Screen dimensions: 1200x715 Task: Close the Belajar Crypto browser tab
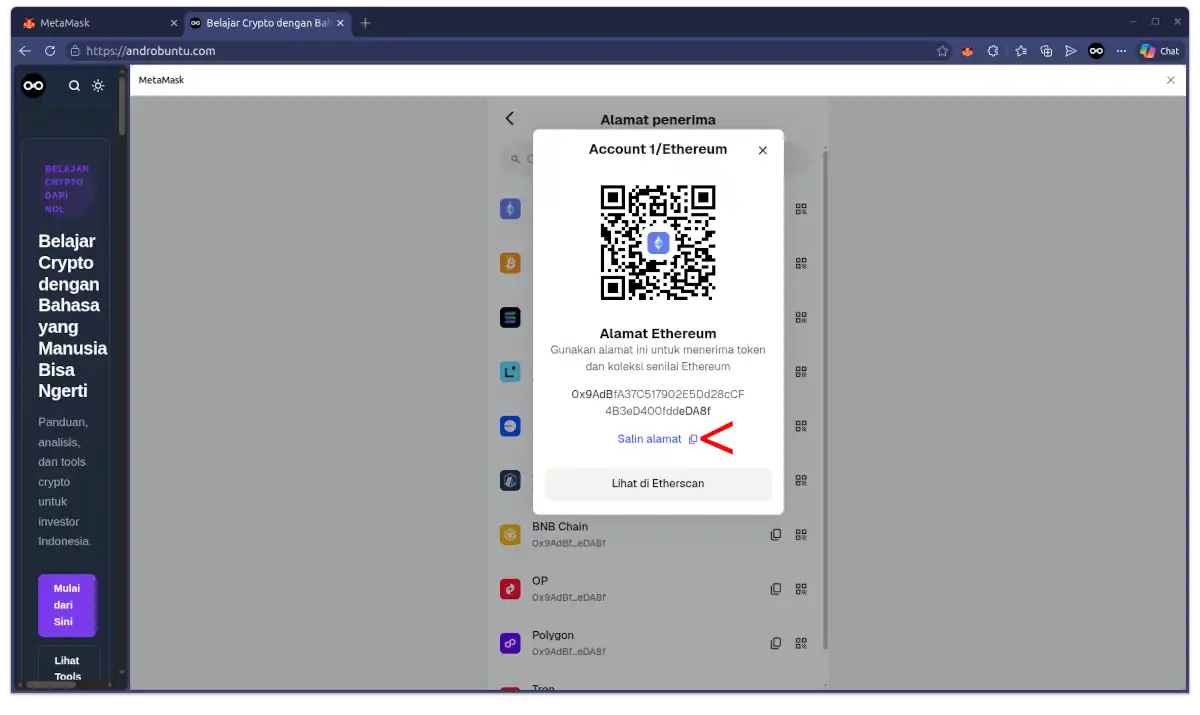(x=342, y=23)
